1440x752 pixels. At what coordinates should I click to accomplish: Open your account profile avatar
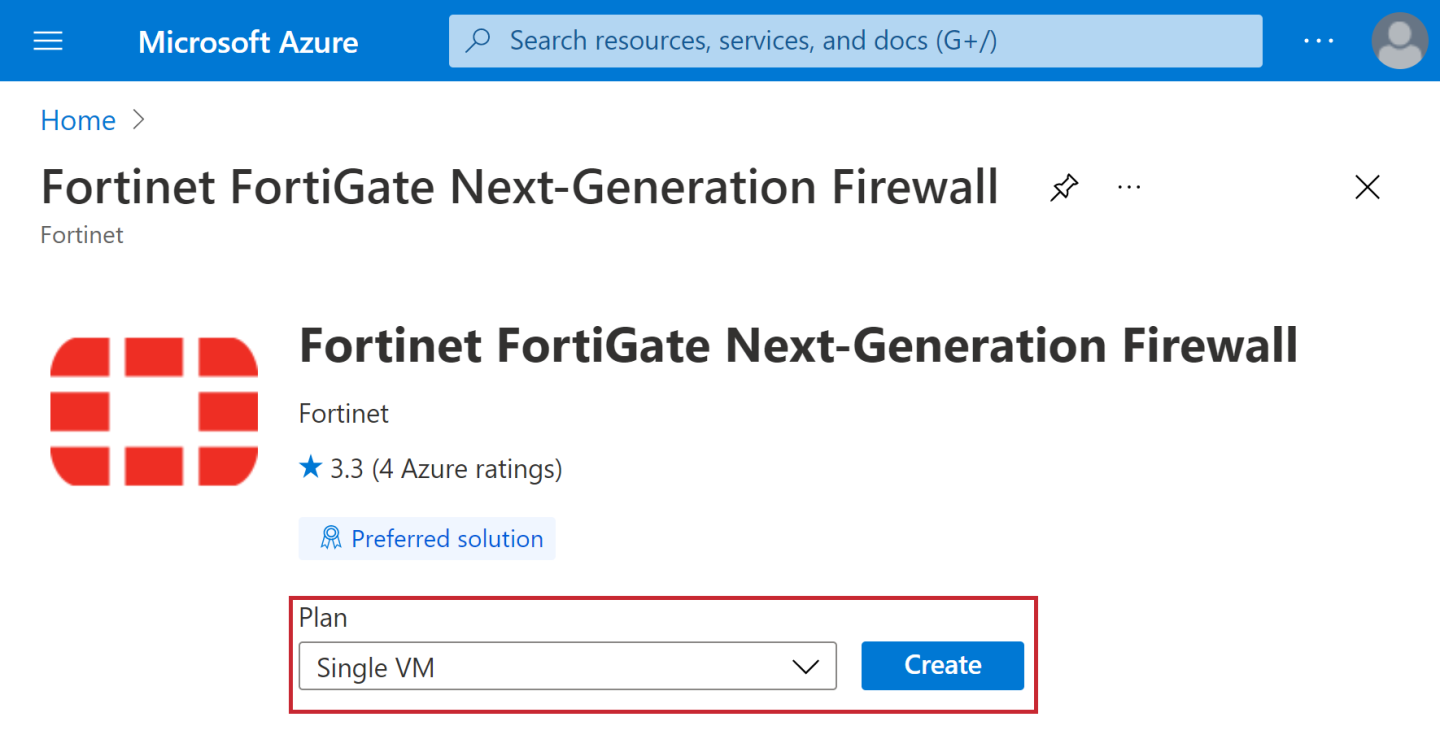pos(1398,40)
